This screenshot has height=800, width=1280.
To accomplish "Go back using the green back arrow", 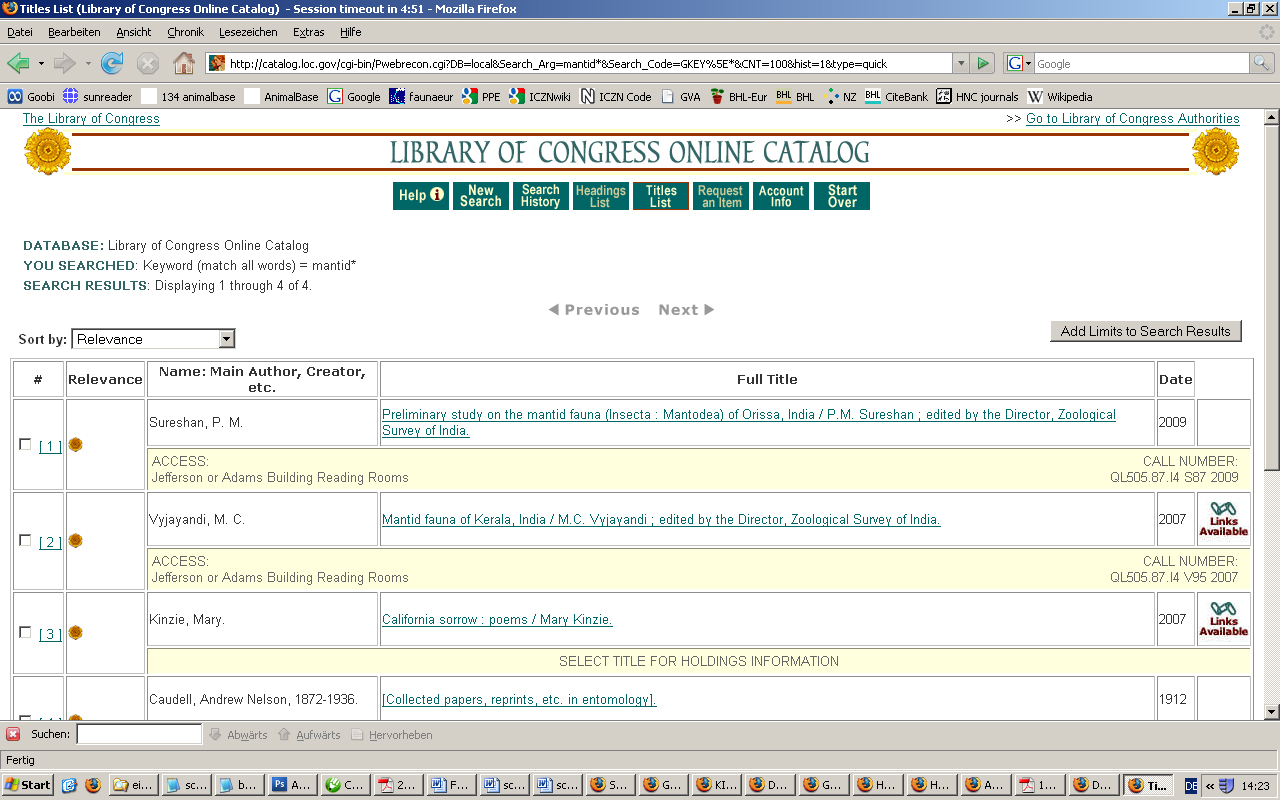I will (x=19, y=64).
